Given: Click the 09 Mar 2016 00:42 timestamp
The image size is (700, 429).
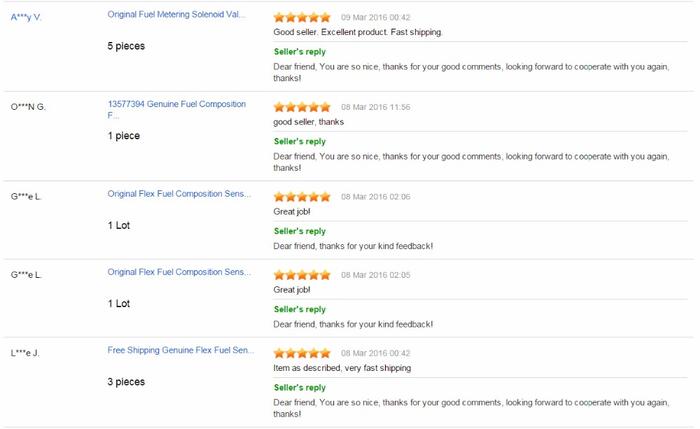Looking at the screenshot, I should 376,18.
